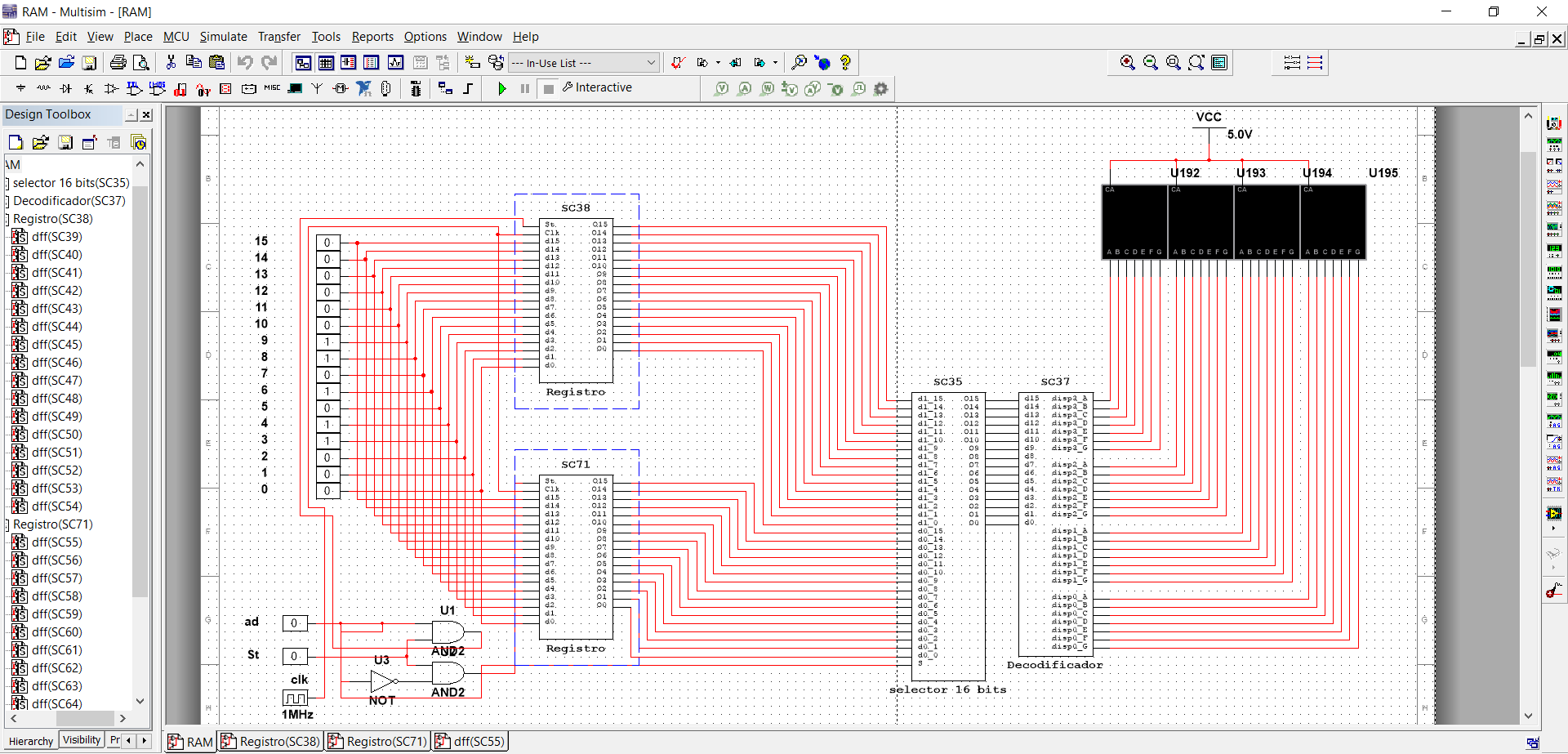Toggle bit 15 input switch
This screenshot has height=754, width=1568.
coord(327,243)
